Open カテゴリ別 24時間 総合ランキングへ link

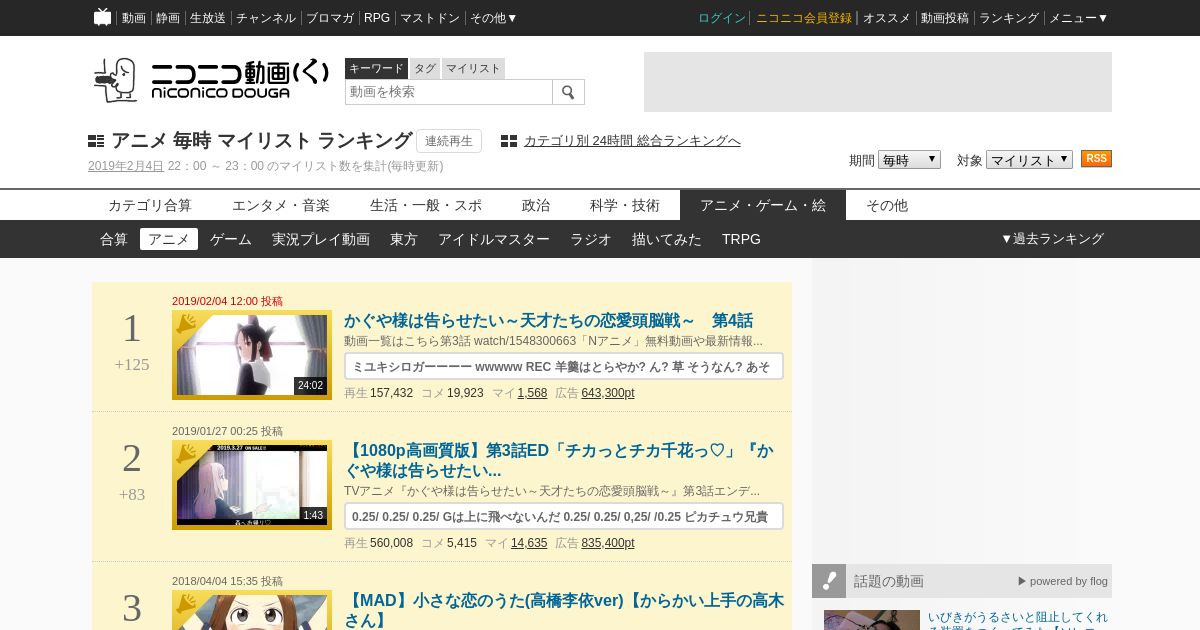pyautogui.click(x=632, y=141)
